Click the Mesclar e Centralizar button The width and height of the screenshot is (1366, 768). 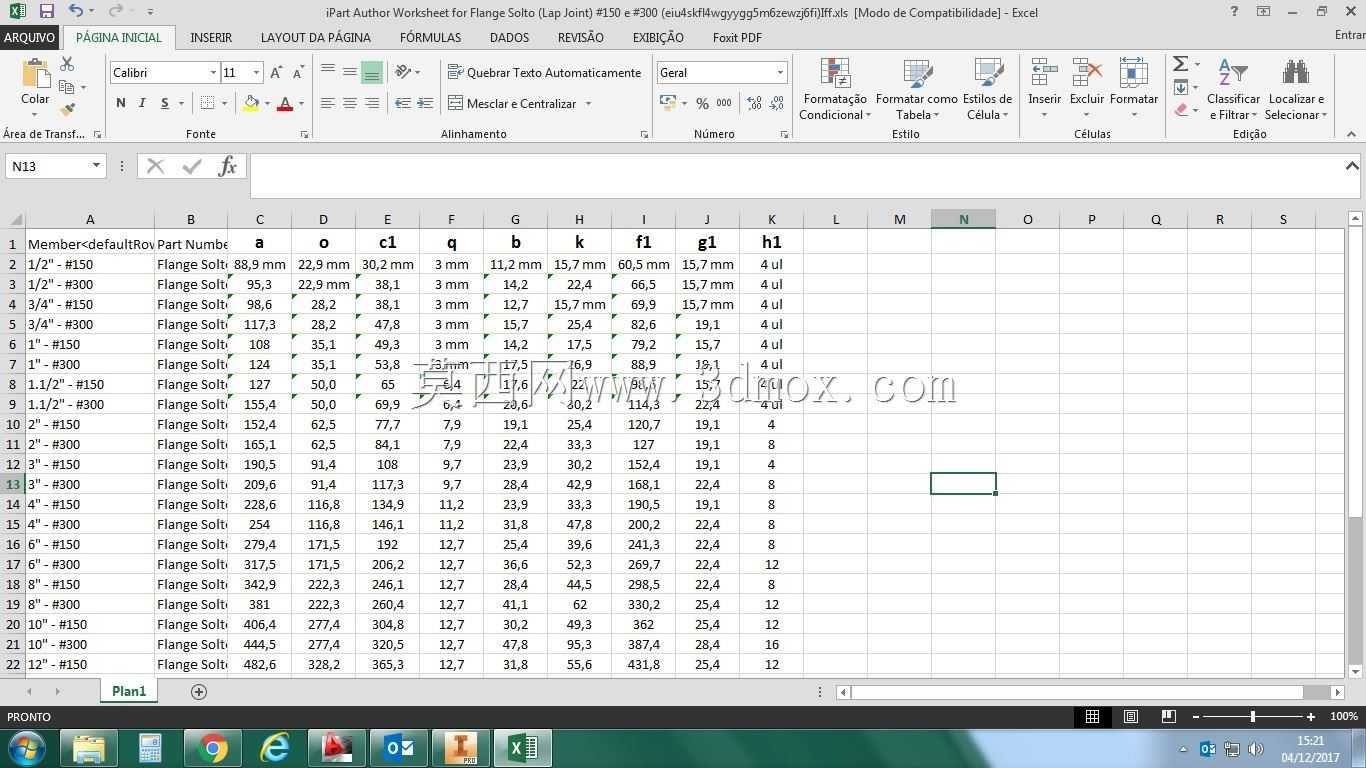pyautogui.click(x=513, y=103)
